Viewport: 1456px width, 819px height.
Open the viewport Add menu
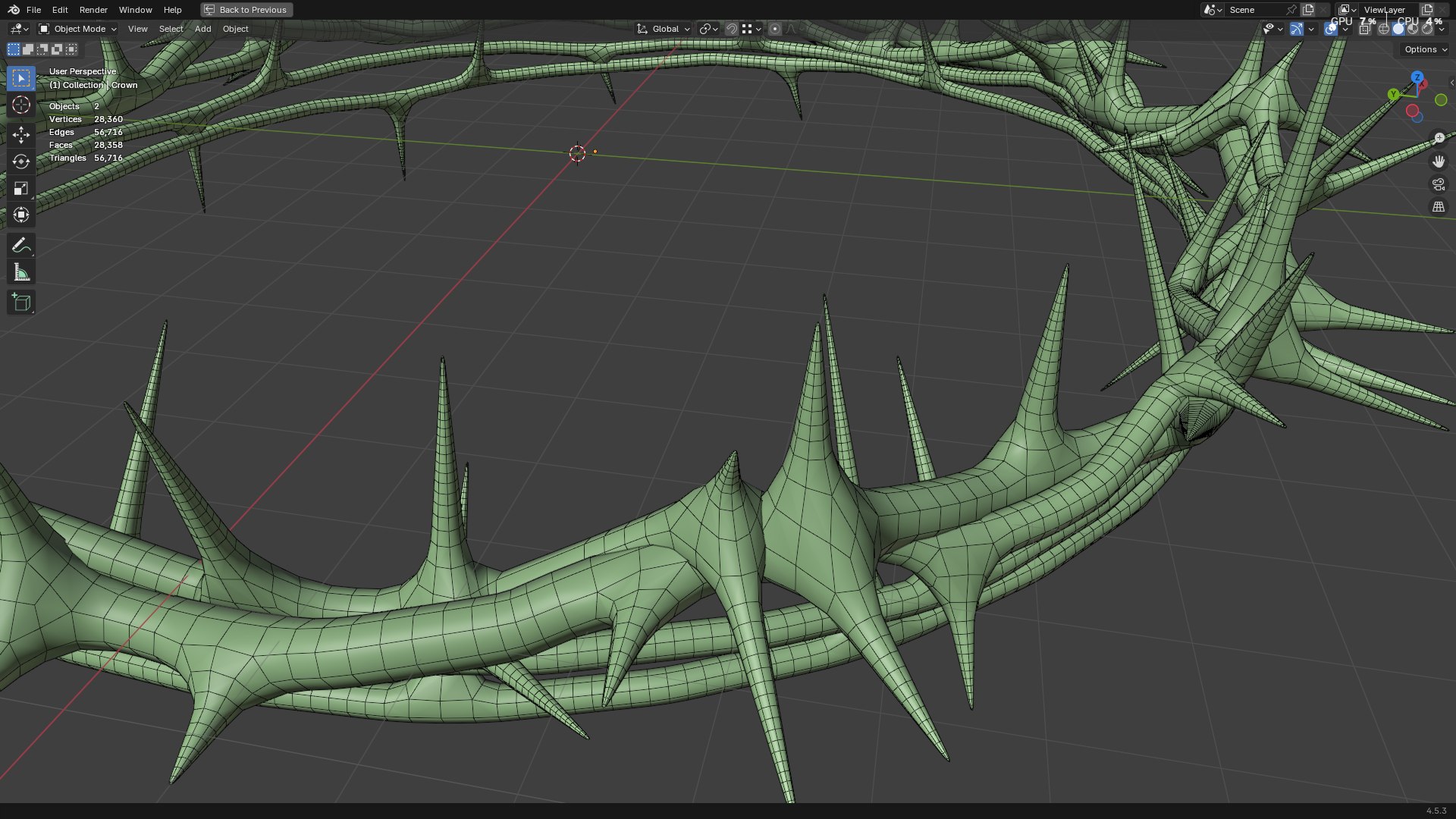202,29
